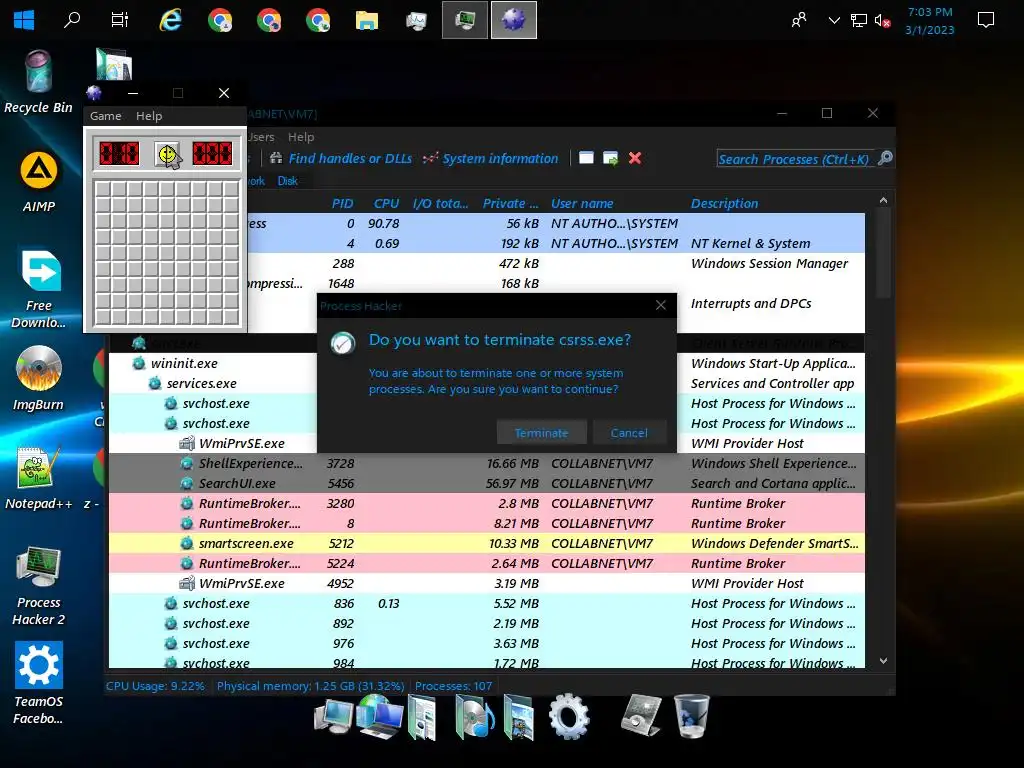Image resolution: width=1024 pixels, height=768 pixels.
Task: Open Recycle Bin desktop icon
Action: click(x=38, y=82)
